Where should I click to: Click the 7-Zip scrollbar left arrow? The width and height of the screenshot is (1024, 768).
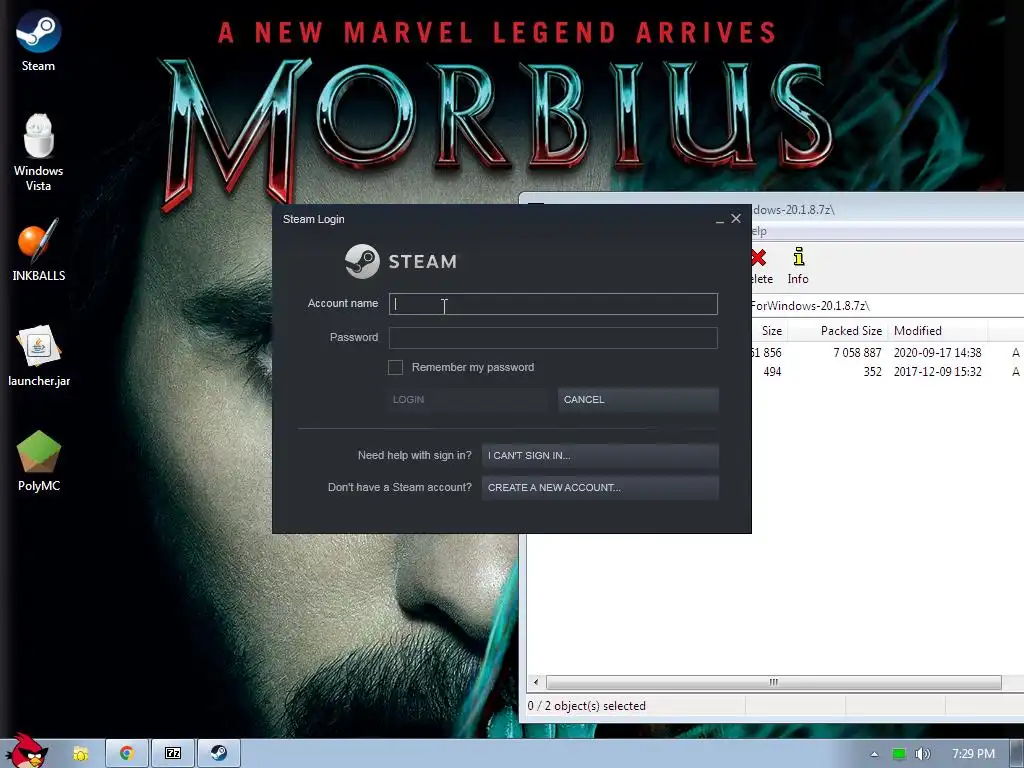536,682
